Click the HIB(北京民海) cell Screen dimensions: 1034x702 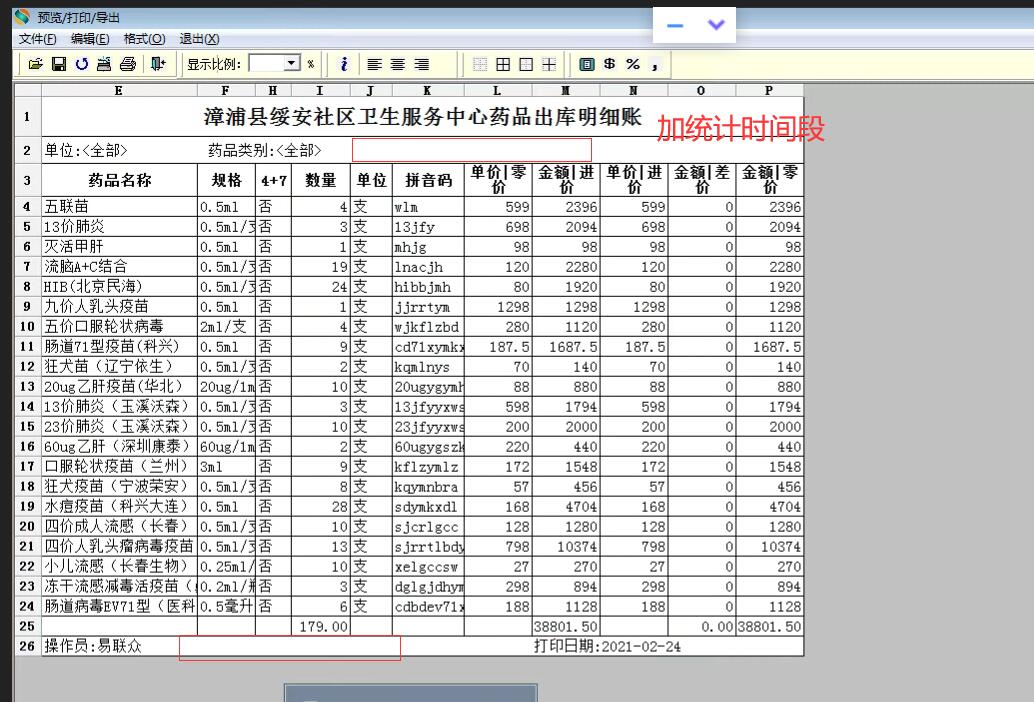[x=119, y=286]
